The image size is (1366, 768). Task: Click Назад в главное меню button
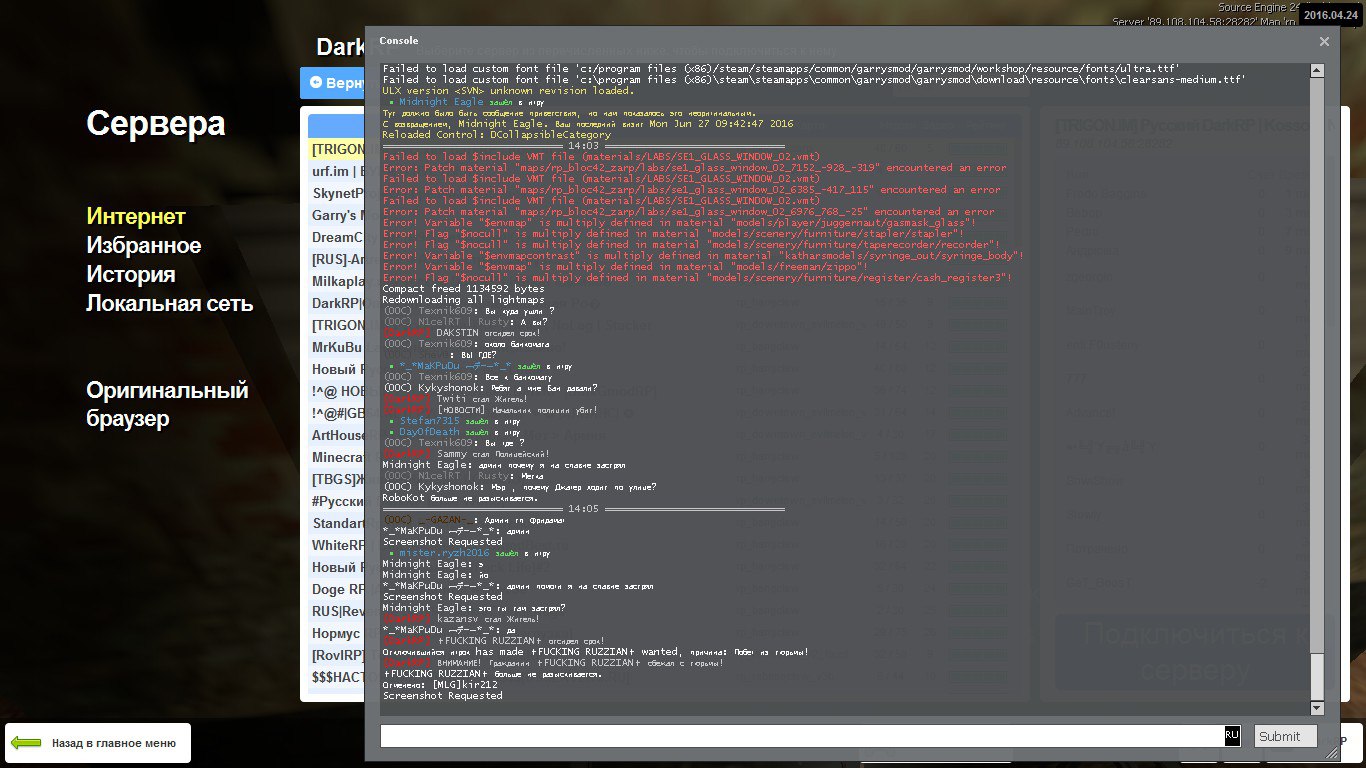pyautogui.click(x=98, y=743)
